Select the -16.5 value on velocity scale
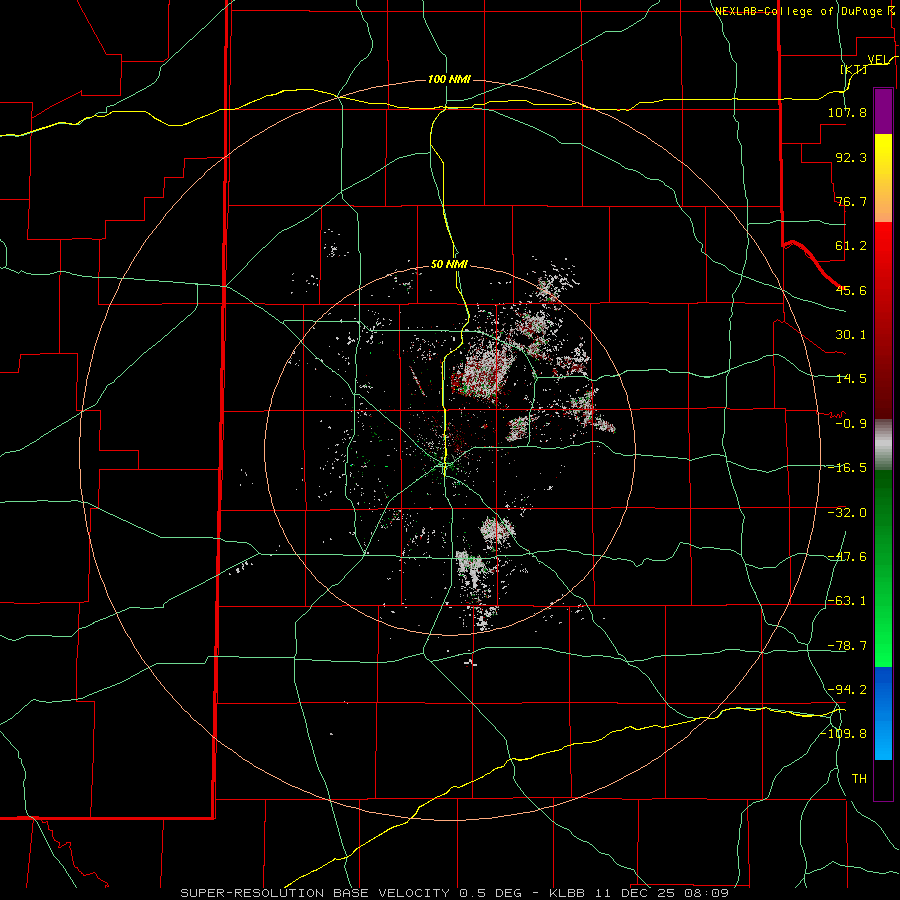Image resolution: width=900 pixels, height=900 pixels. [847, 468]
